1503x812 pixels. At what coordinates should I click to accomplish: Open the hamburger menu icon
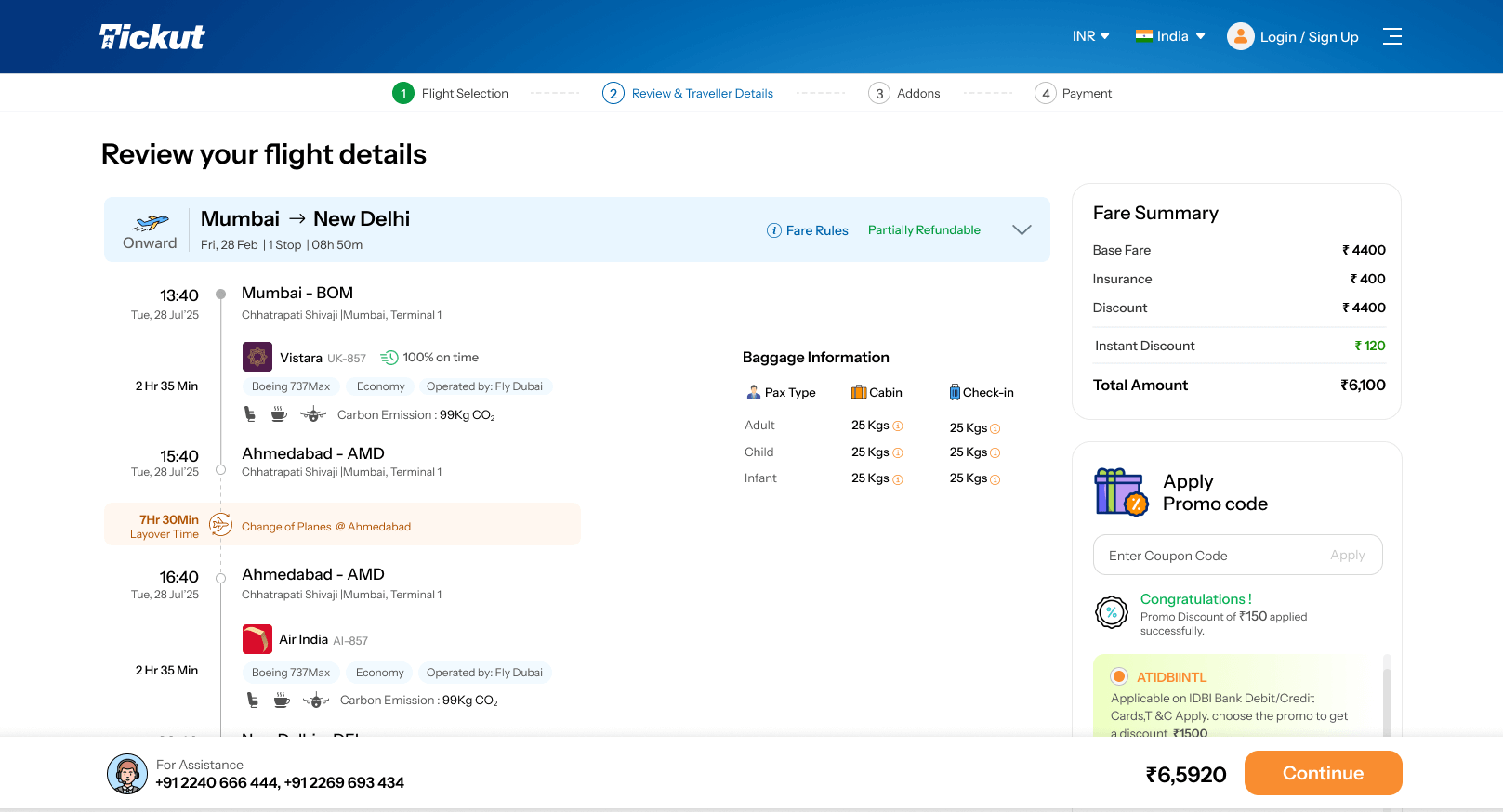click(x=1391, y=36)
